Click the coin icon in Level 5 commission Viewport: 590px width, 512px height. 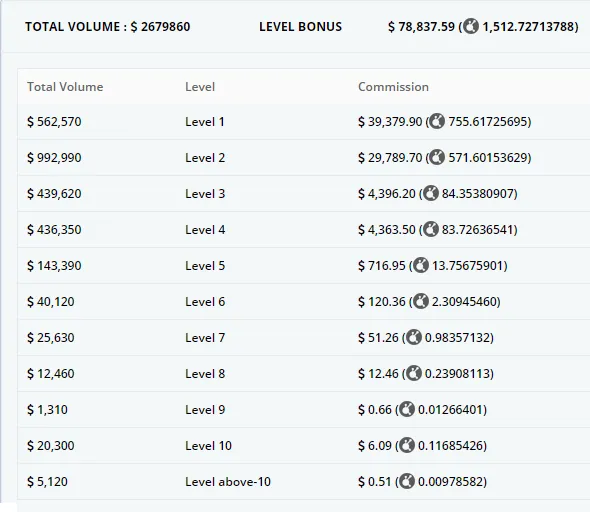tap(420, 266)
